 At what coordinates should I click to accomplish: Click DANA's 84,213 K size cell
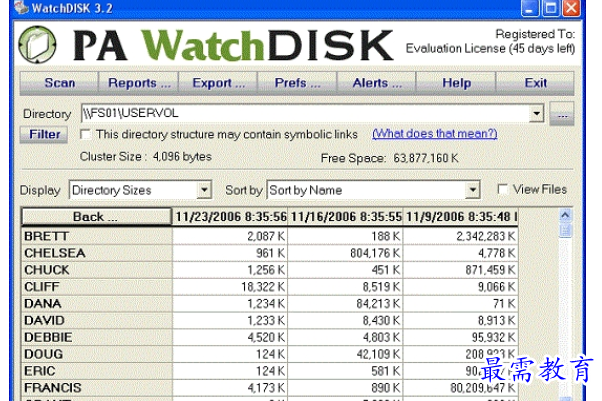pos(345,303)
